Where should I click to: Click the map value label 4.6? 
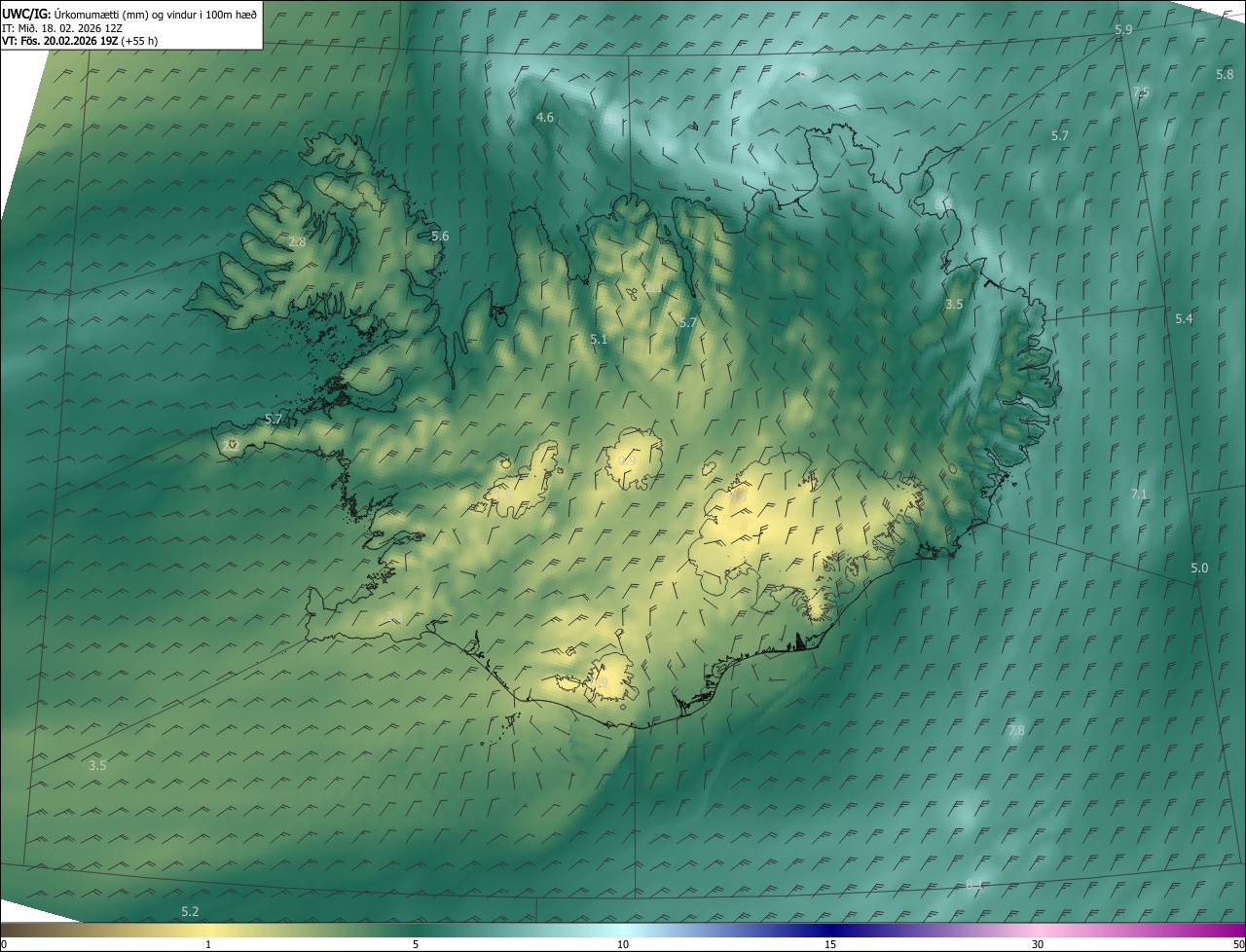coord(545,117)
